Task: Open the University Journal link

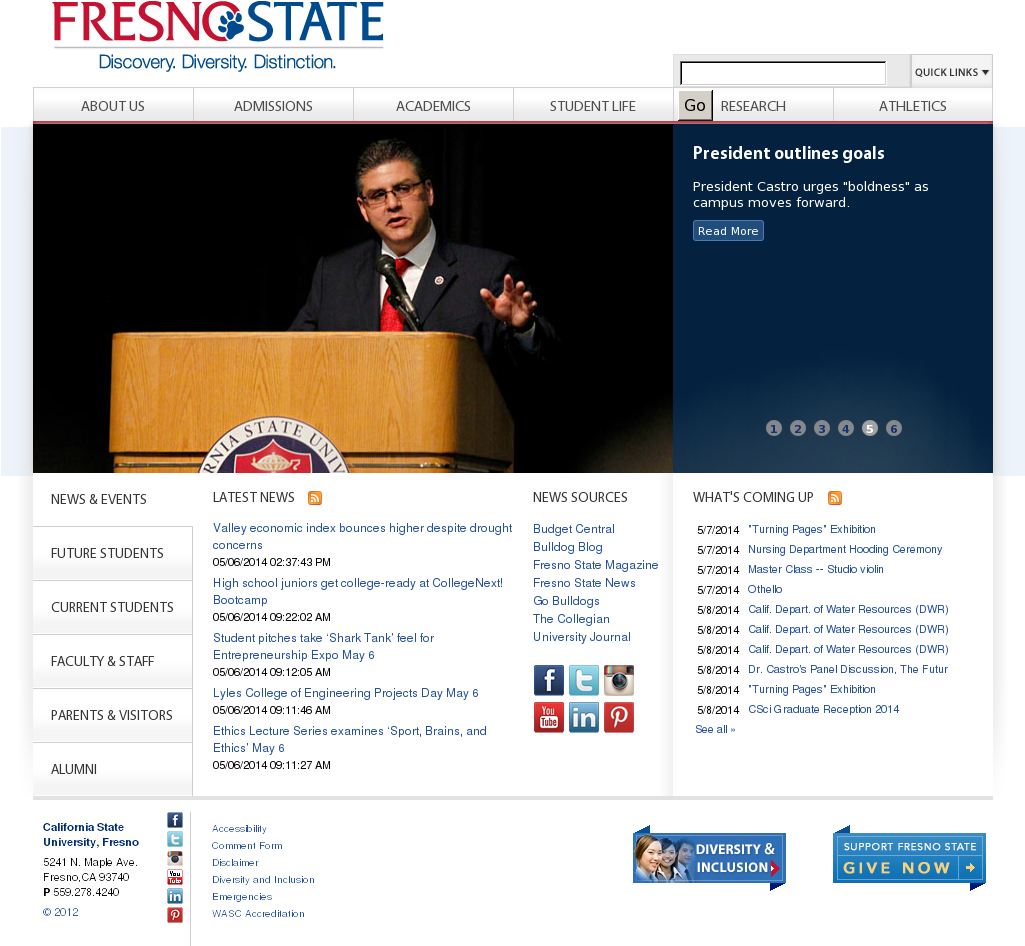Action: click(582, 637)
